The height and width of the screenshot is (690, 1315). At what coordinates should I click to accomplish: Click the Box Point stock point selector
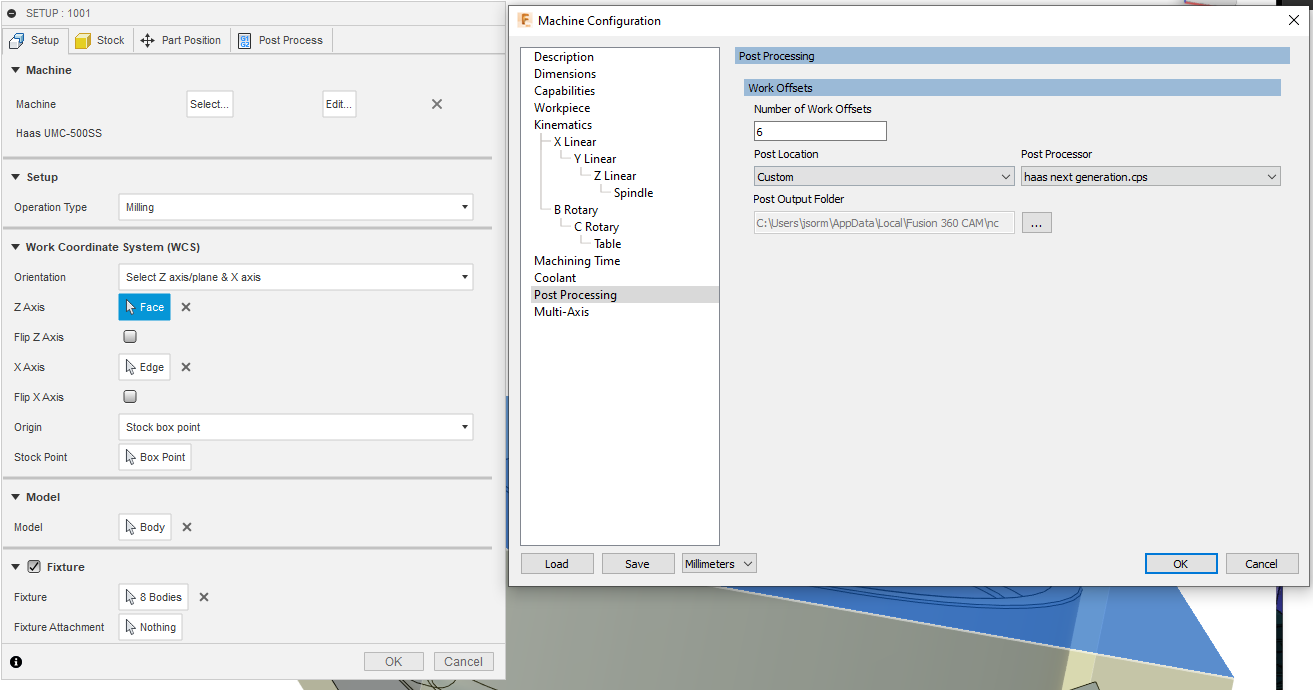(x=154, y=457)
